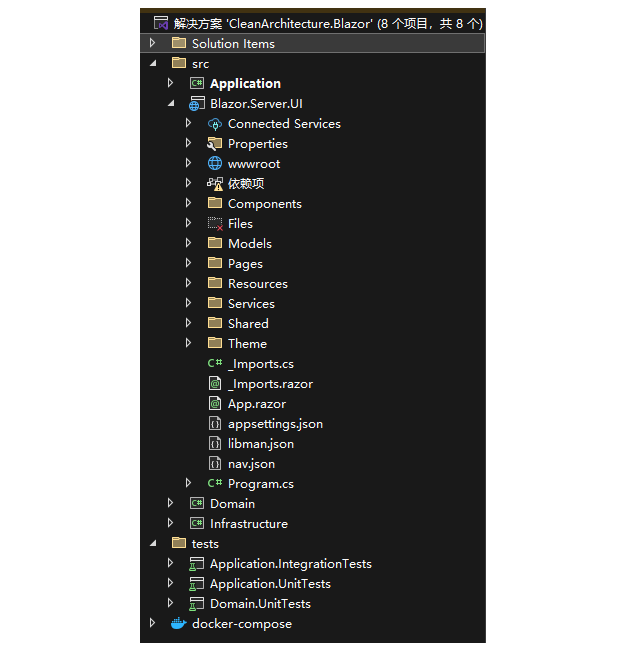The width and height of the screenshot is (644, 663).
Task: Expand the Application project
Action: point(170,83)
